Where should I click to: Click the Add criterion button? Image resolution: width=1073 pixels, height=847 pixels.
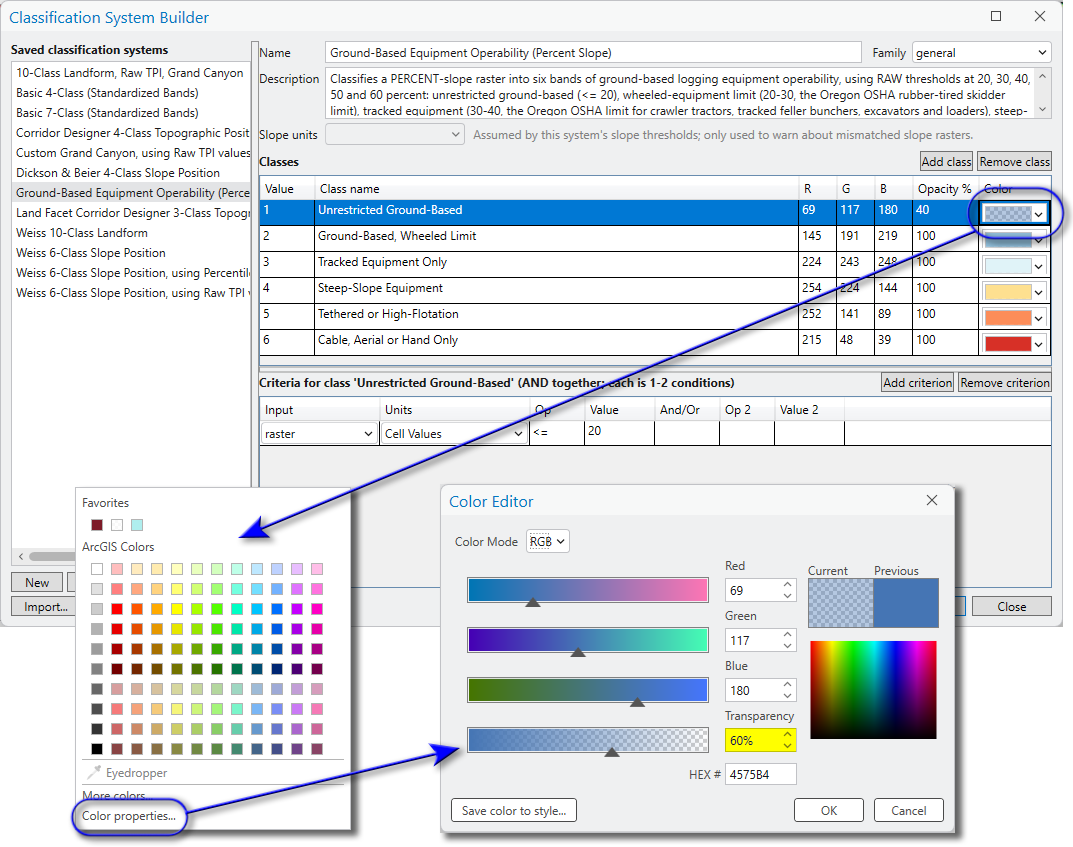point(917,382)
